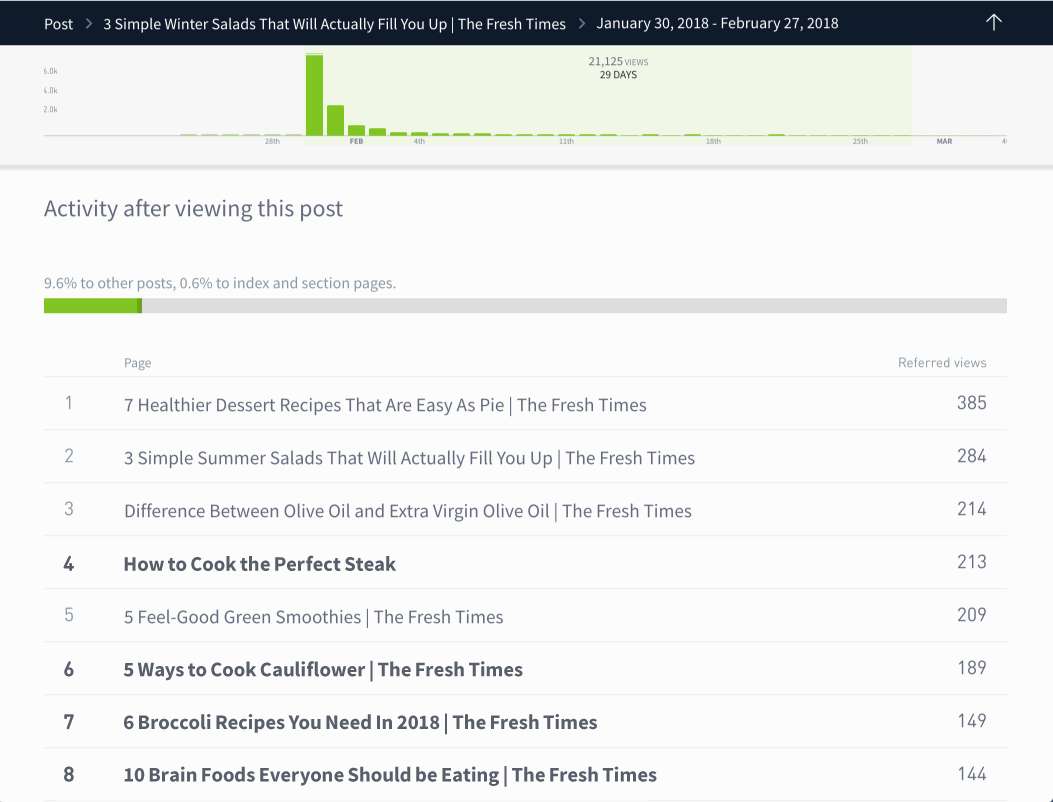Open "6 Broccoli Recipes You Need In 2018"

click(x=359, y=721)
